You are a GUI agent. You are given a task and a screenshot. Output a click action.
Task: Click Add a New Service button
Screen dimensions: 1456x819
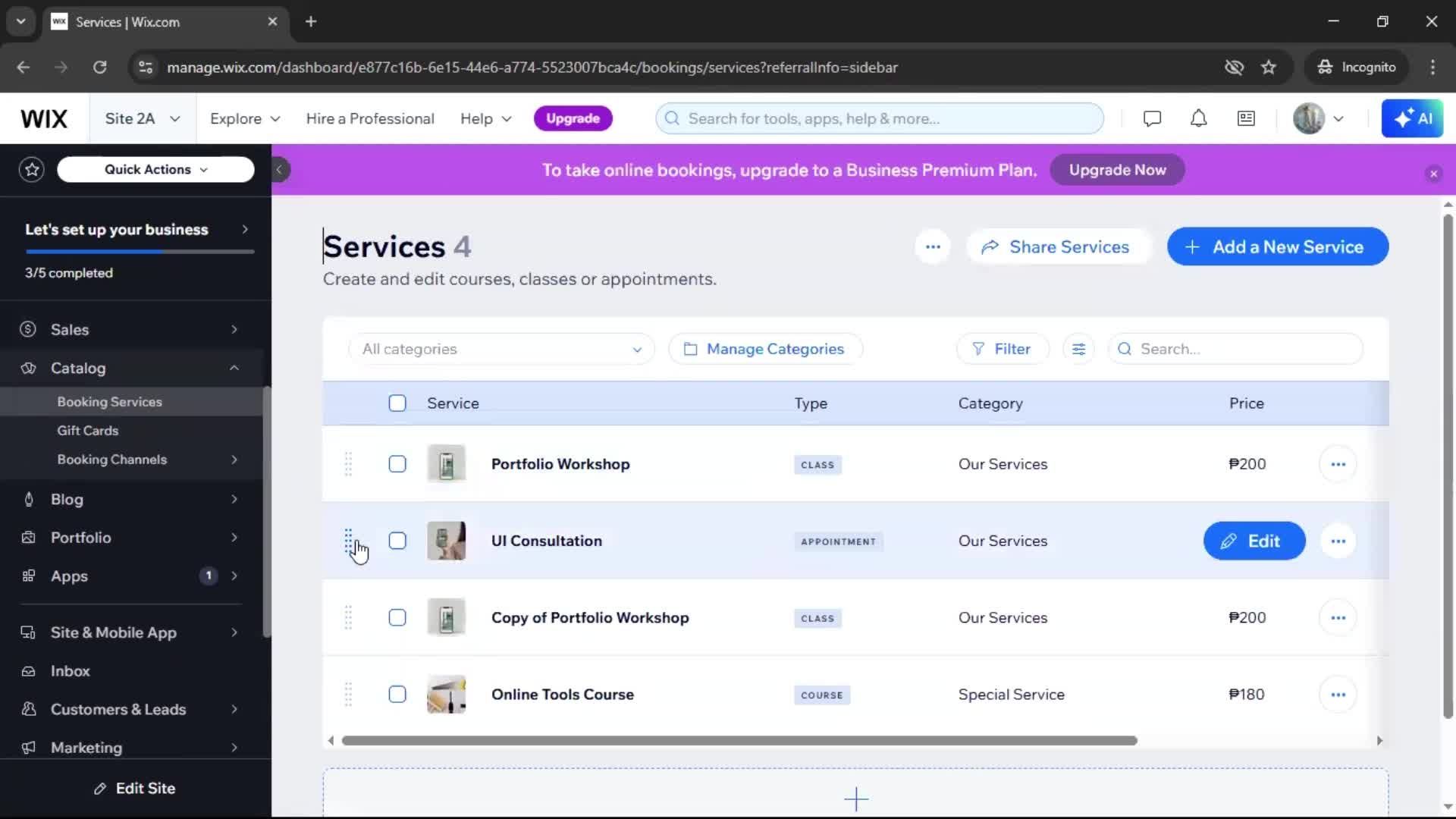pos(1278,247)
